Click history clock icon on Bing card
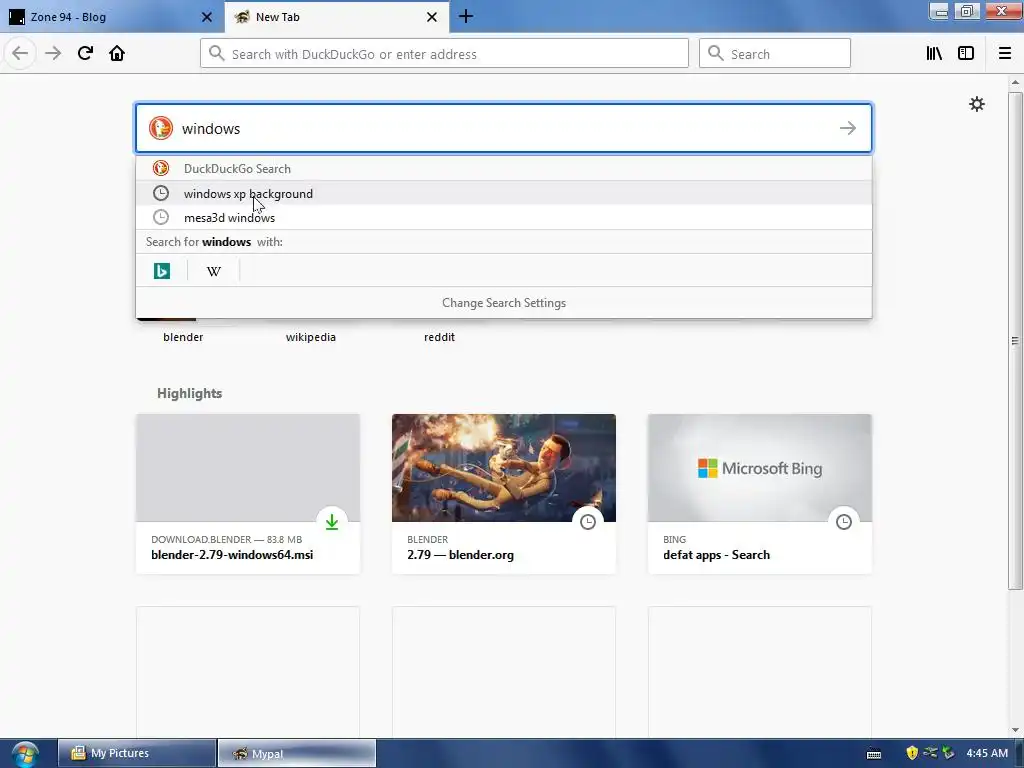Image resolution: width=1024 pixels, height=768 pixels. pos(844,522)
